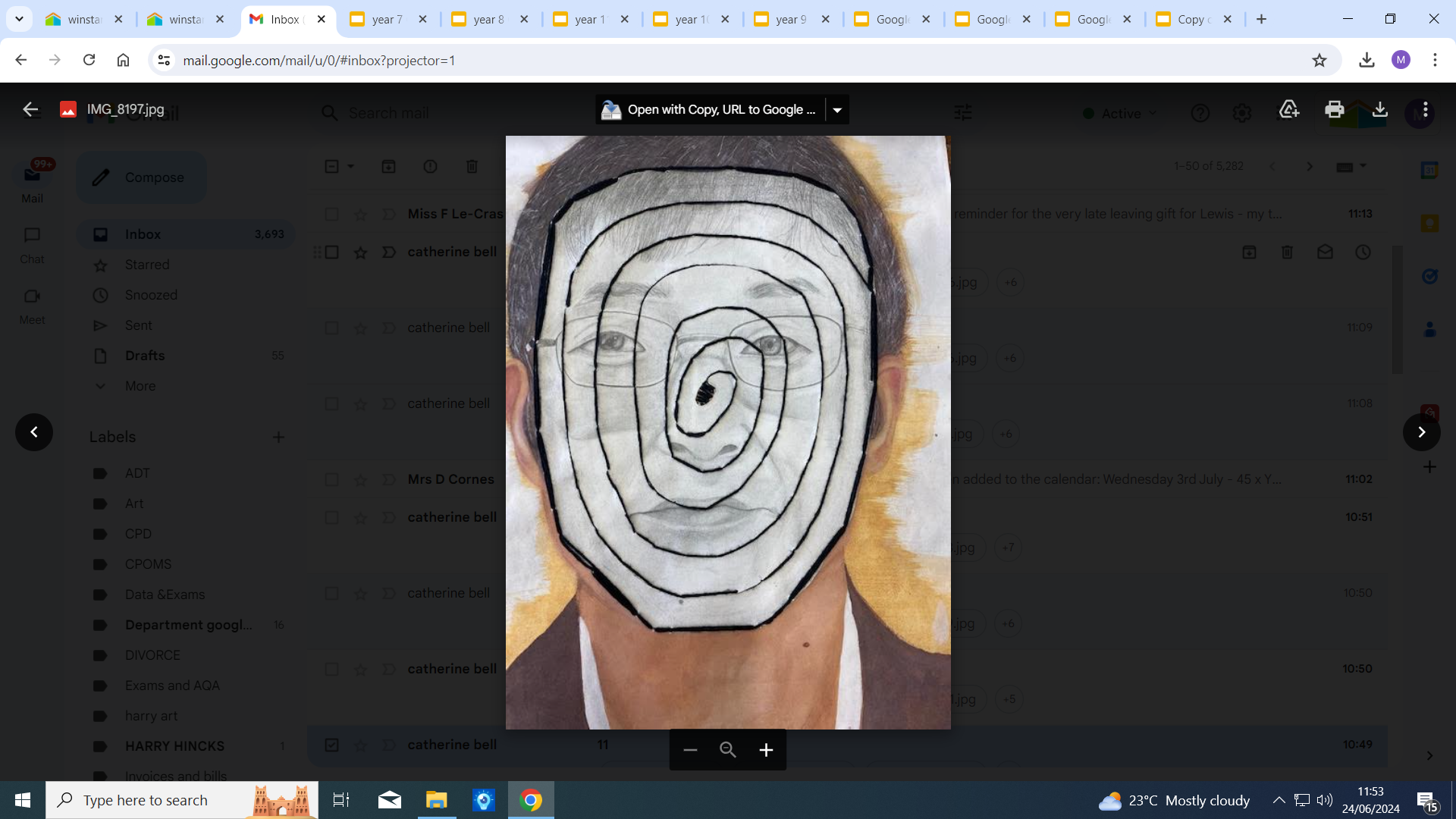The height and width of the screenshot is (819, 1456).
Task: Show hidden system tray icons
Action: (x=1279, y=800)
